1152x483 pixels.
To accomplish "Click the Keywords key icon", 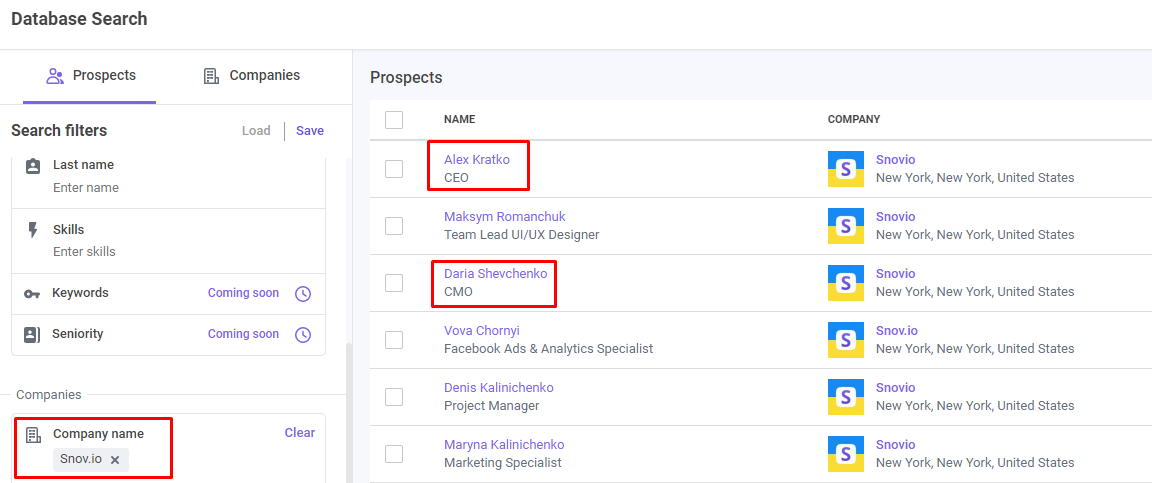I will coord(32,293).
